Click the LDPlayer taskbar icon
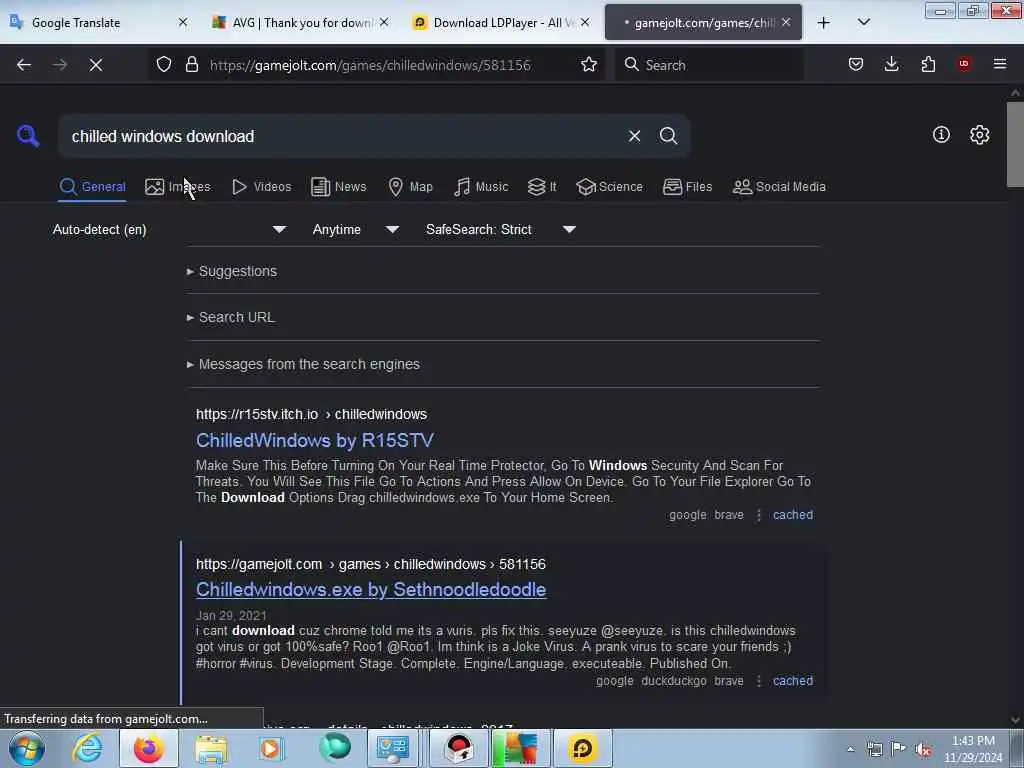The image size is (1024, 768). point(582,748)
